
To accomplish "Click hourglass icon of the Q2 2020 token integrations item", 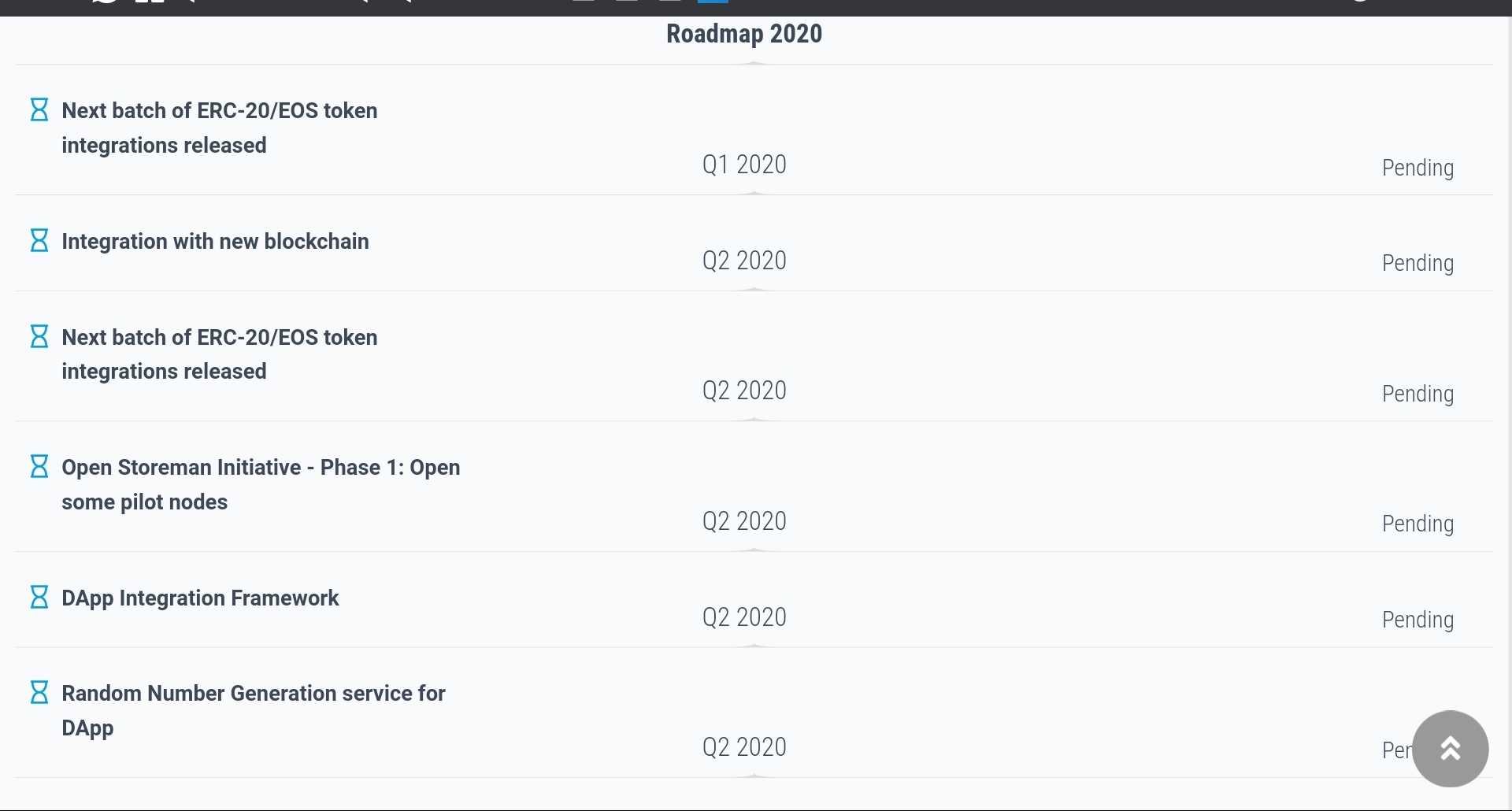I will point(39,336).
